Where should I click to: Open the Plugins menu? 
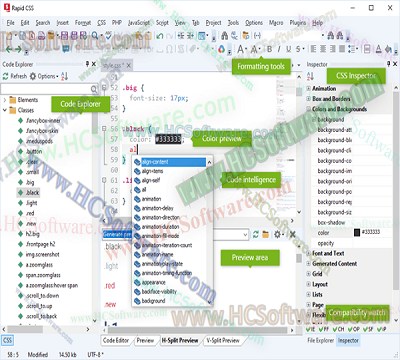(298, 23)
